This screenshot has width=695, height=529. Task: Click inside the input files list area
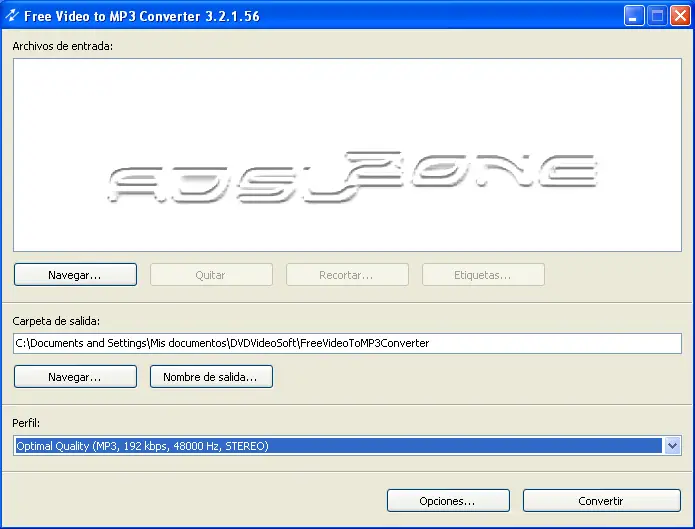pos(347,155)
